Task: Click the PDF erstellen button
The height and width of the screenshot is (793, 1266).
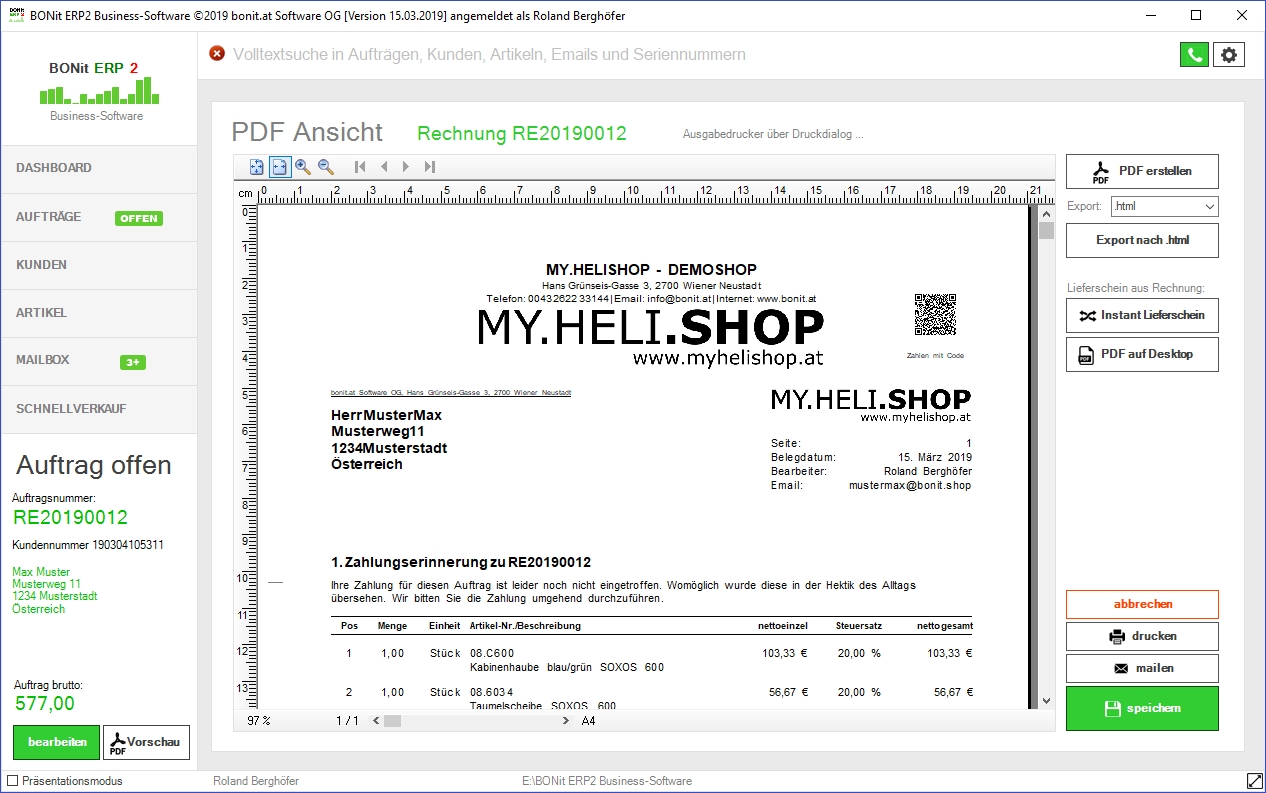Action: [x=1142, y=171]
